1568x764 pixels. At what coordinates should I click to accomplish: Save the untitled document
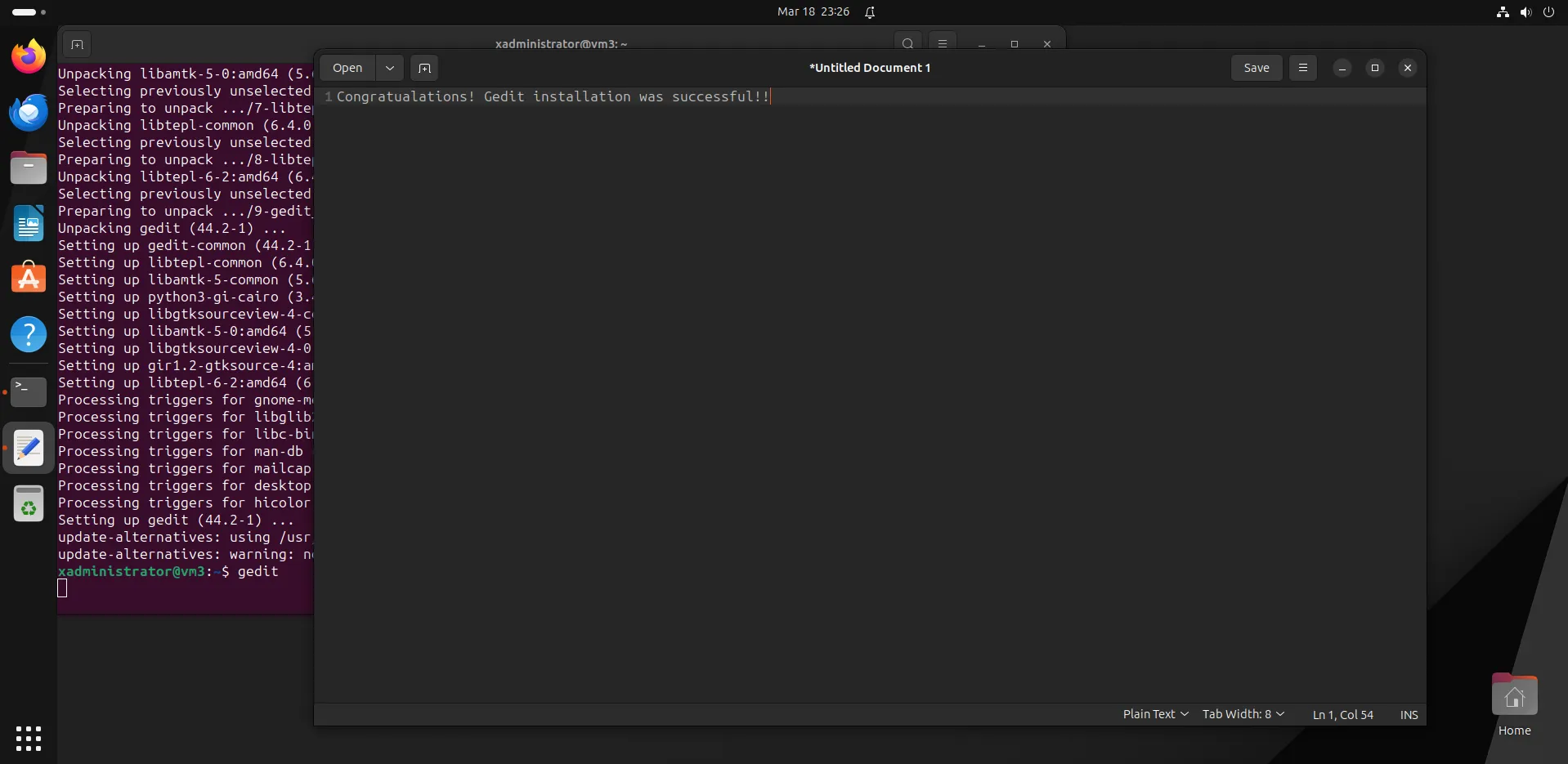pos(1257,68)
